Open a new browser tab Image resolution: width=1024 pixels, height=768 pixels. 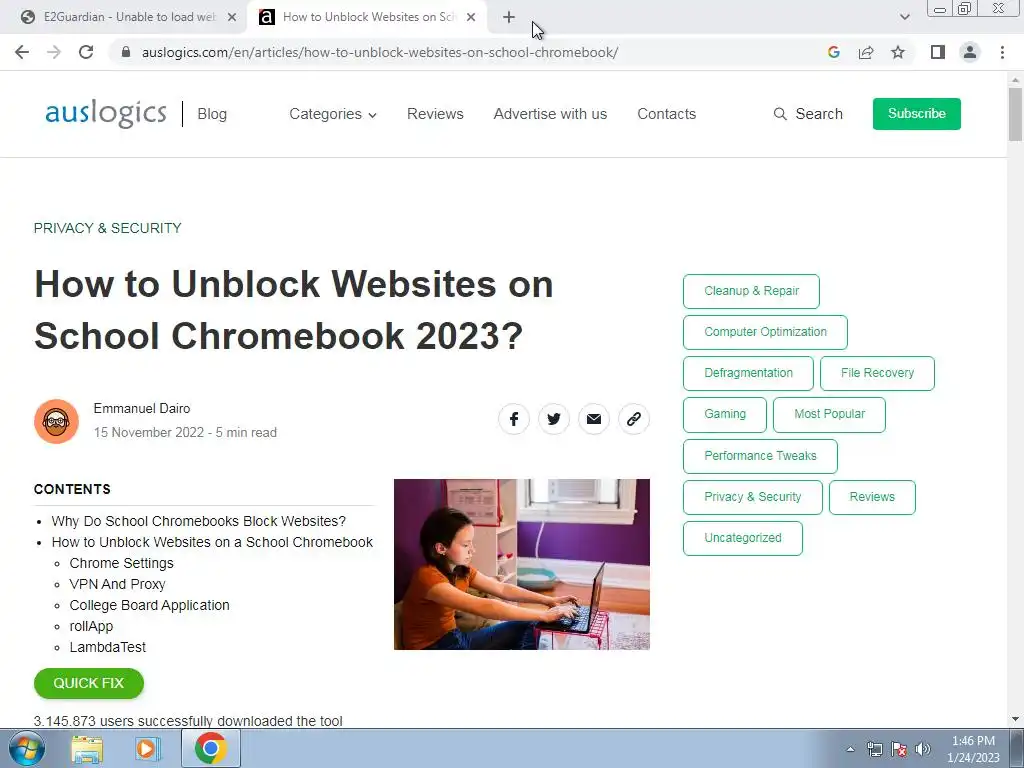click(x=509, y=18)
